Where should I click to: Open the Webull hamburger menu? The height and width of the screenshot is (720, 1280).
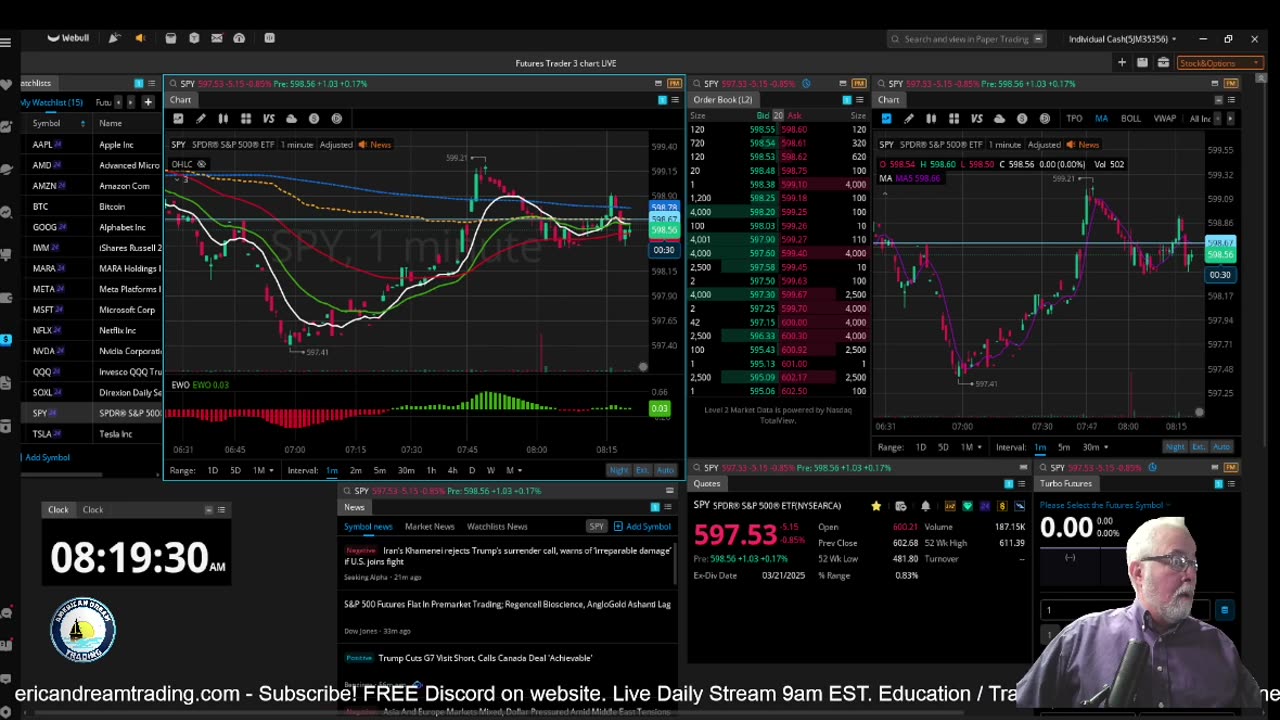(x=6, y=42)
